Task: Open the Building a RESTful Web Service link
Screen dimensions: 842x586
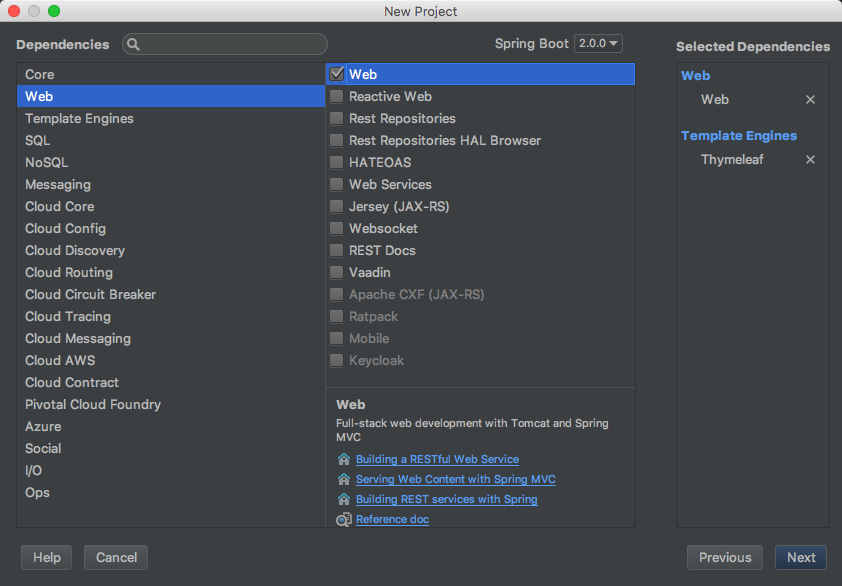Action: click(437, 460)
